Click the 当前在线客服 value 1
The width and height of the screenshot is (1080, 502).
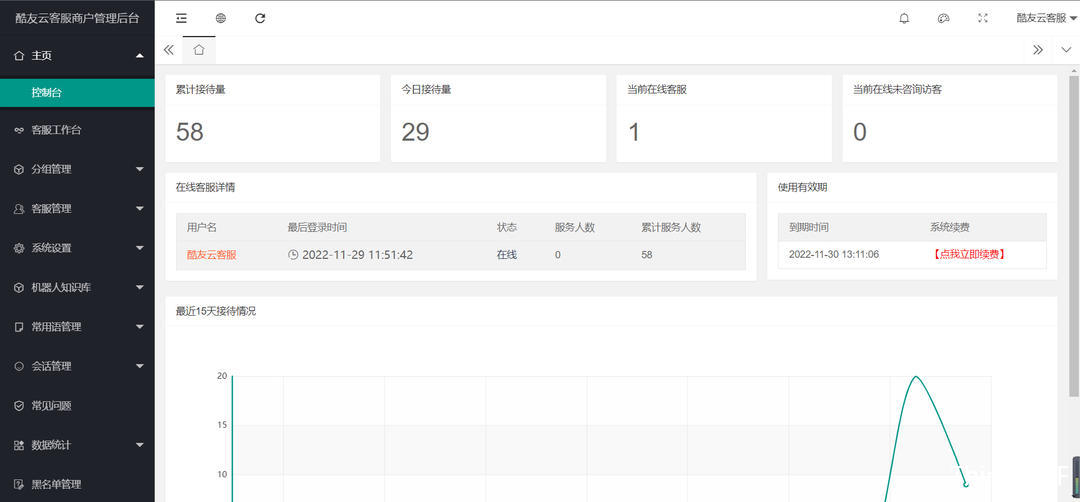point(634,132)
